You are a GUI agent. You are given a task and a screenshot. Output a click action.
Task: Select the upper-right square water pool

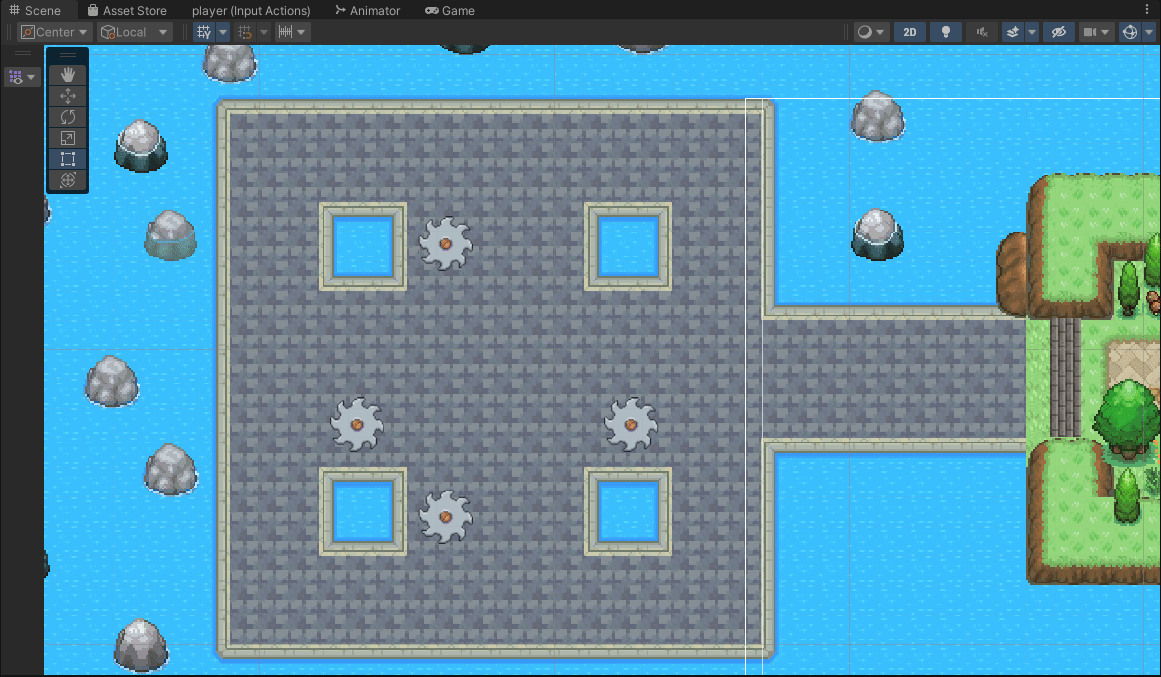click(x=628, y=247)
